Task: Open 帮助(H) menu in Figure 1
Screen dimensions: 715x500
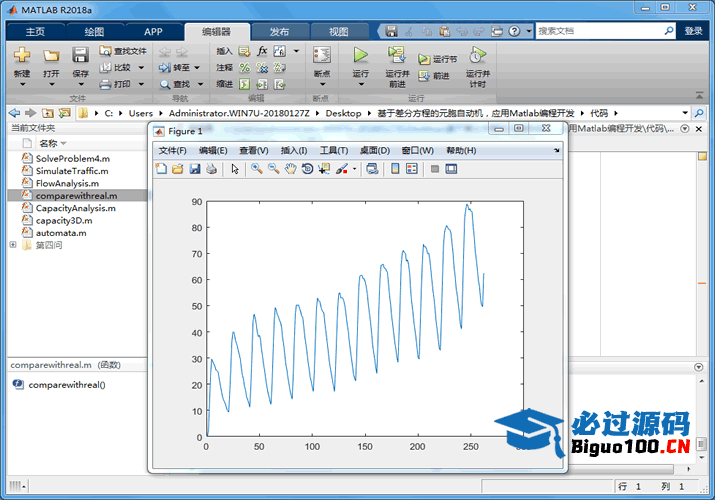Action: click(x=461, y=150)
